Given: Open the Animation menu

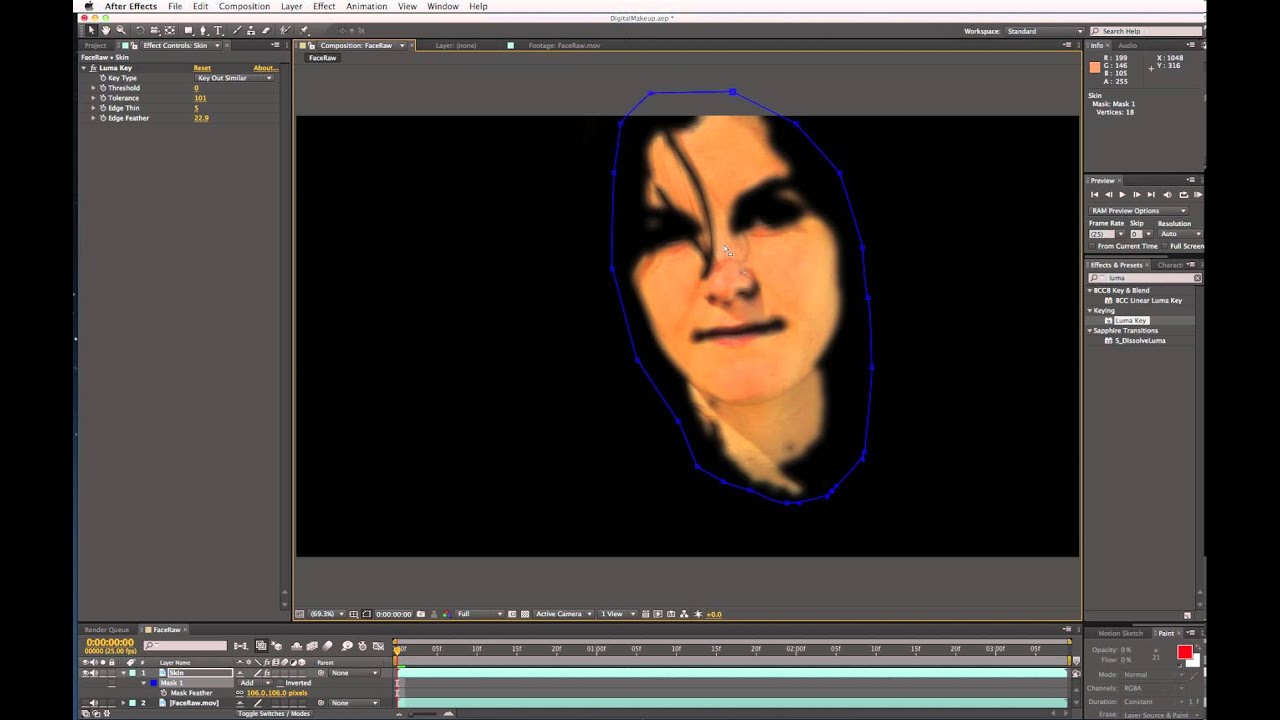Looking at the screenshot, I should (x=367, y=6).
